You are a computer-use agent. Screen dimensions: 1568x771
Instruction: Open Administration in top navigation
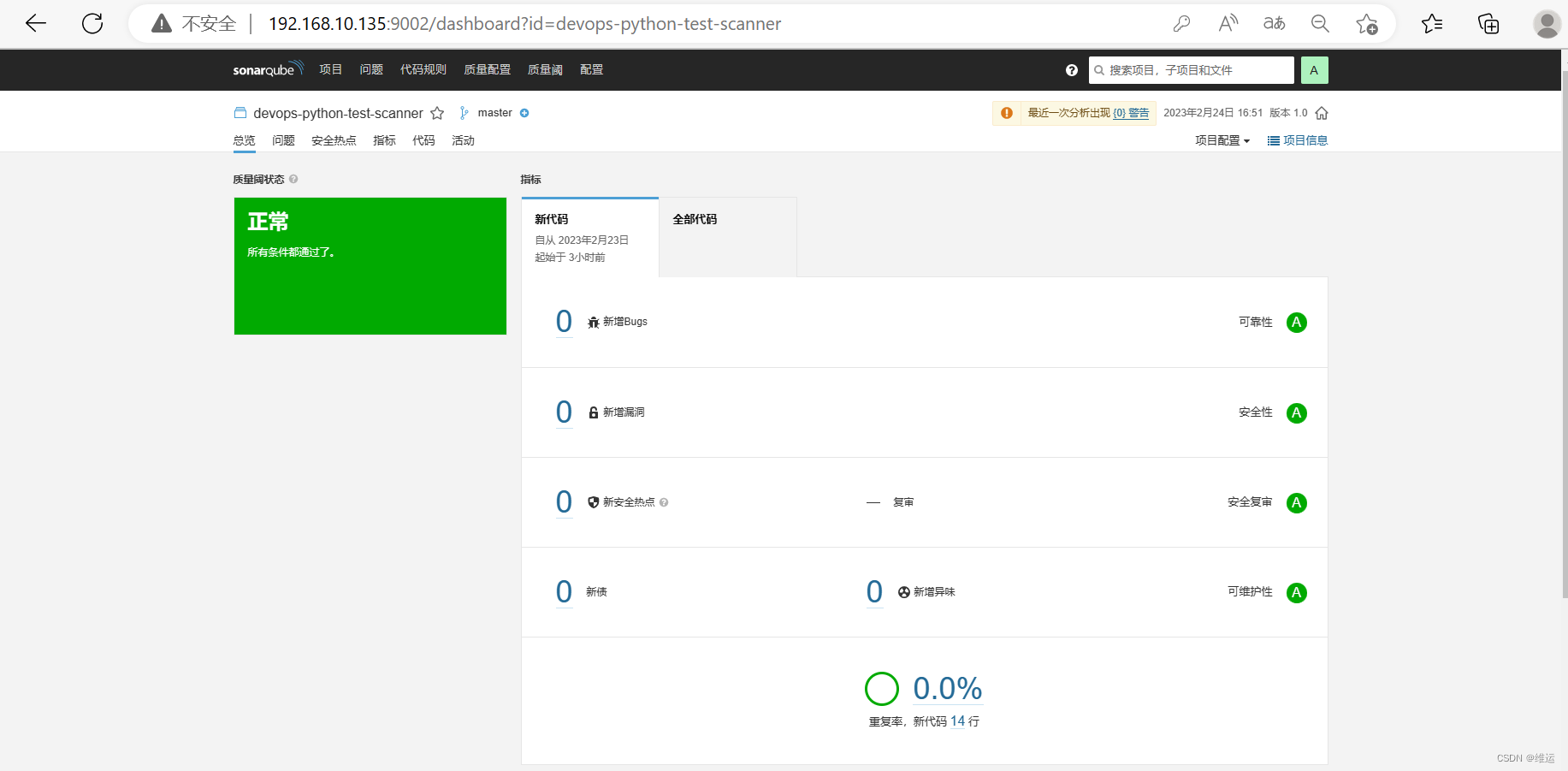pyautogui.click(x=592, y=70)
